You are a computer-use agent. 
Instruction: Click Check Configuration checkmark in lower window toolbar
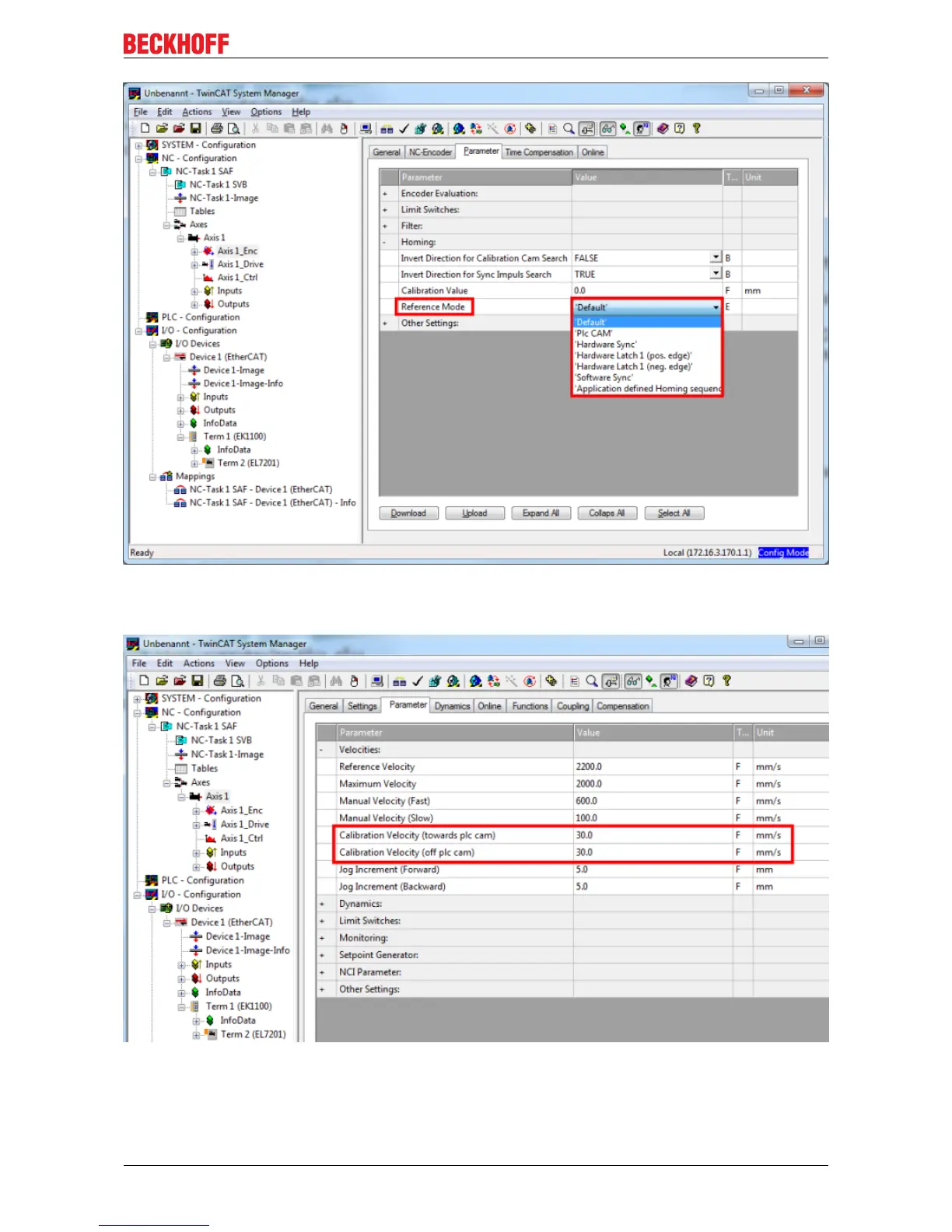coord(417,681)
